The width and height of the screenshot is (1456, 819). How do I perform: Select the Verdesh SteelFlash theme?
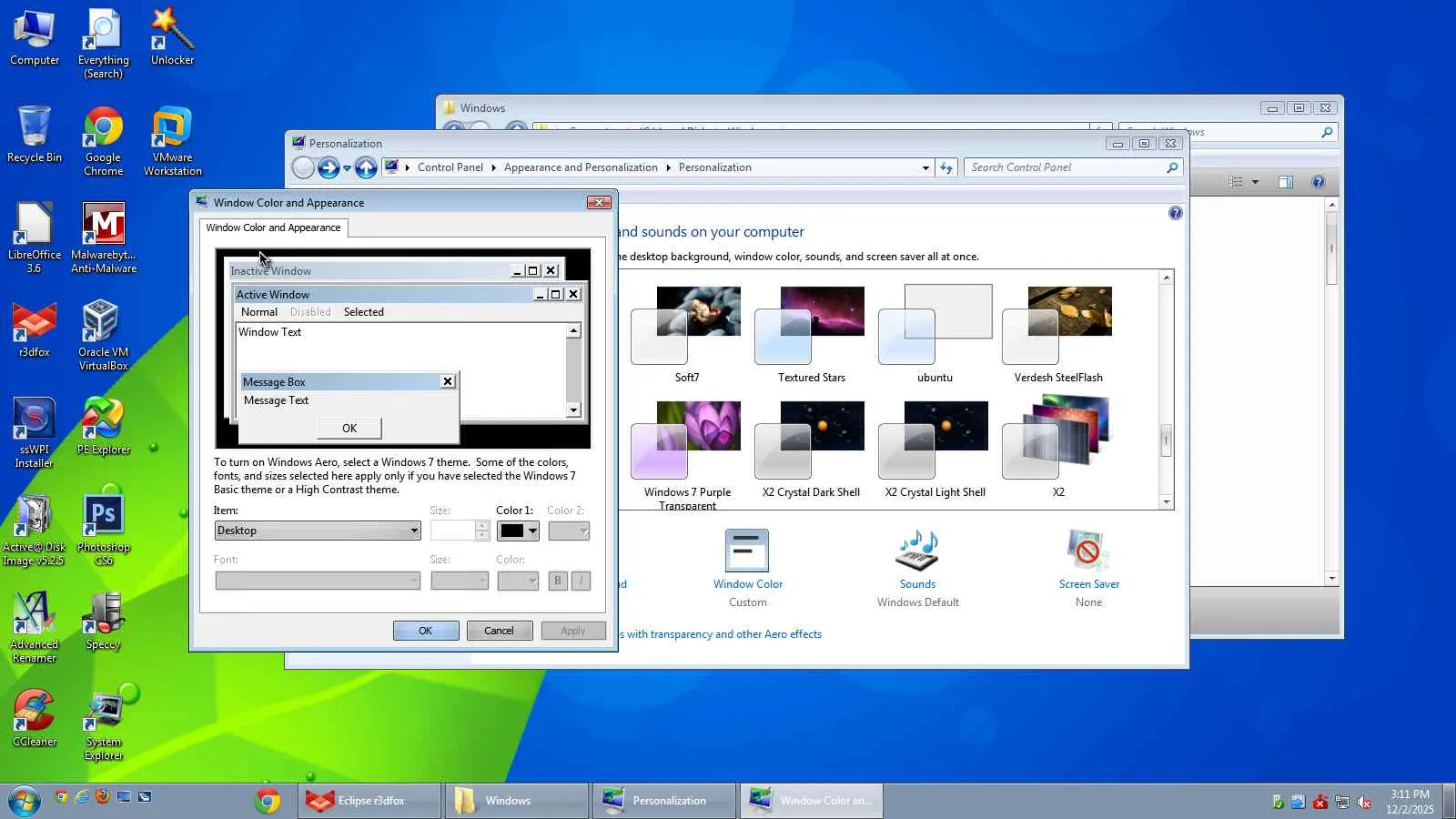[x=1058, y=333]
